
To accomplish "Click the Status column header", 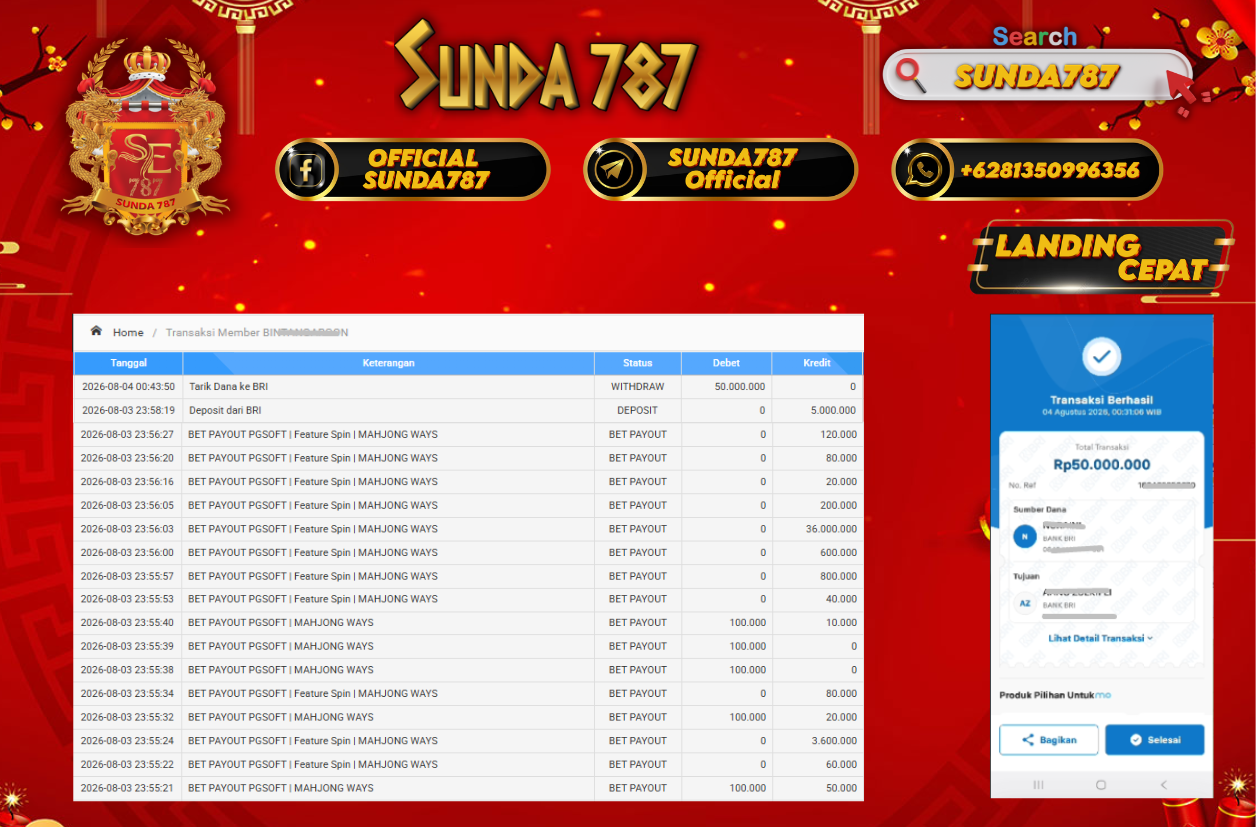I will (x=638, y=363).
